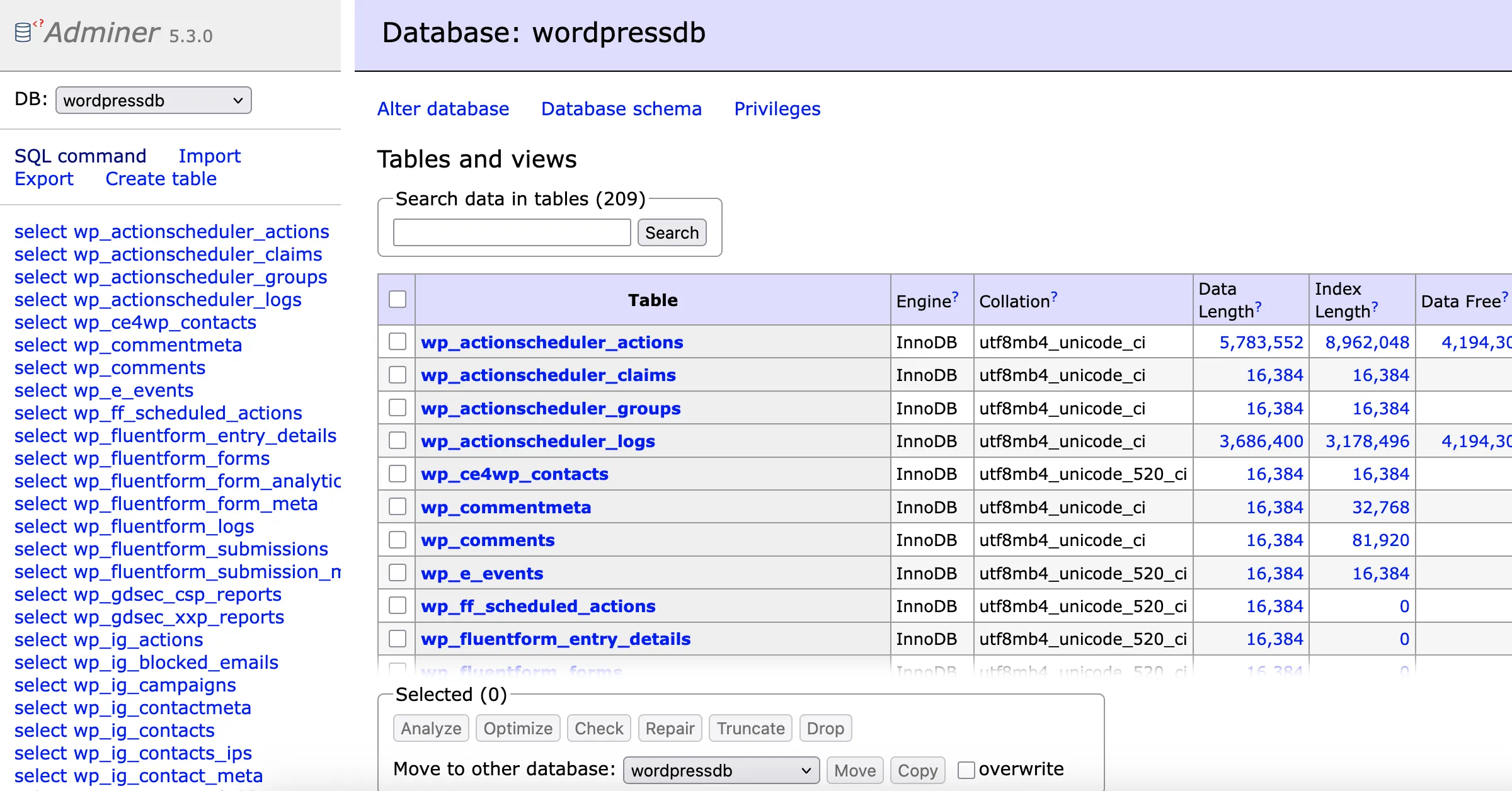Click sidebar select wp_fluentform_logs link
The image size is (1512, 791).
[134, 526]
